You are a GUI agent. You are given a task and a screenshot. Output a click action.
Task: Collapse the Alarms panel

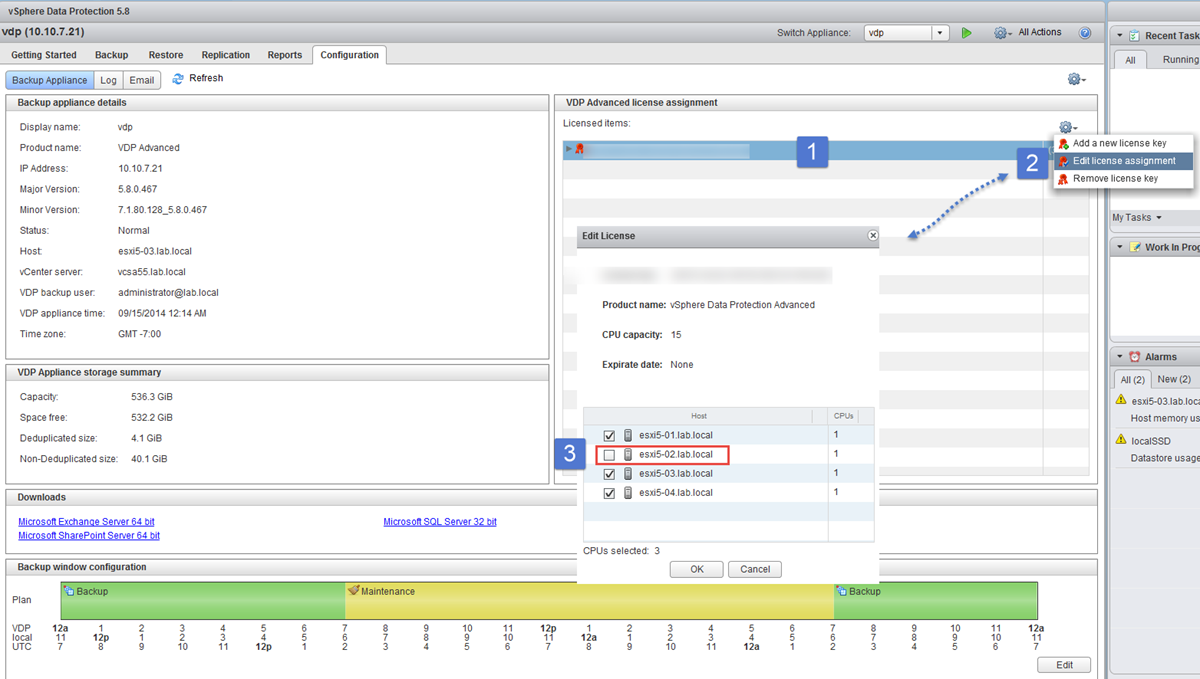[1120, 357]
